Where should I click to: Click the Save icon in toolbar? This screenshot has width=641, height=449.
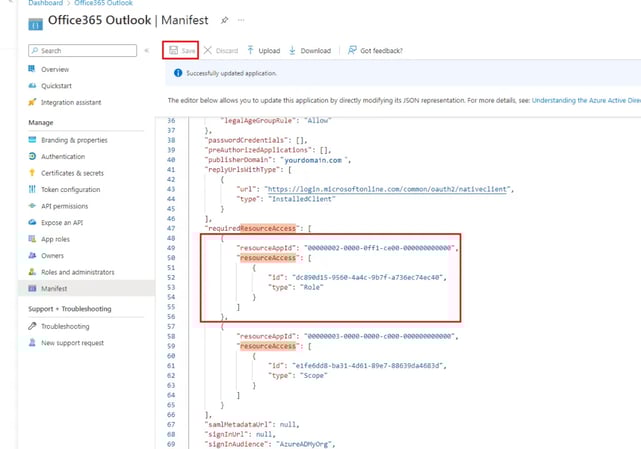pos(174,50)
